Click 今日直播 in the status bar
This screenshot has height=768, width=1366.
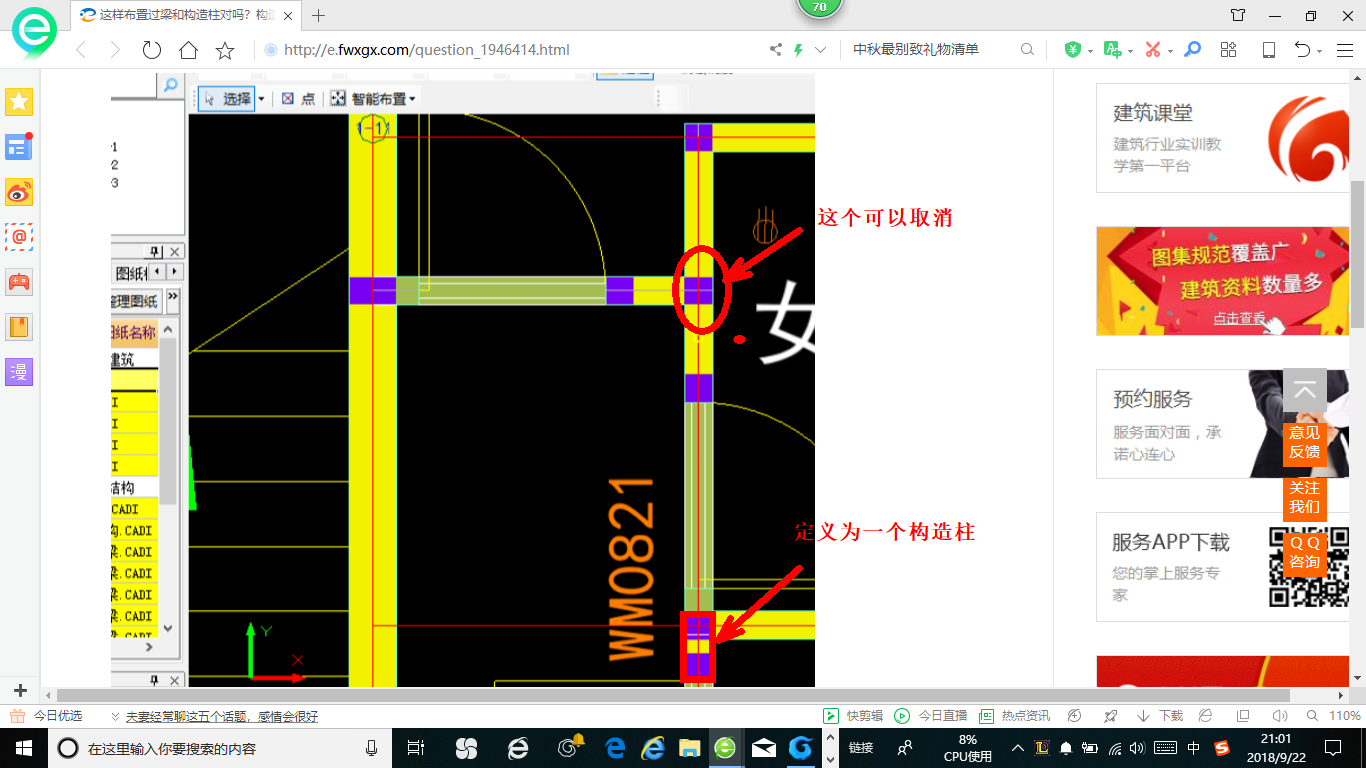(930, 716)
